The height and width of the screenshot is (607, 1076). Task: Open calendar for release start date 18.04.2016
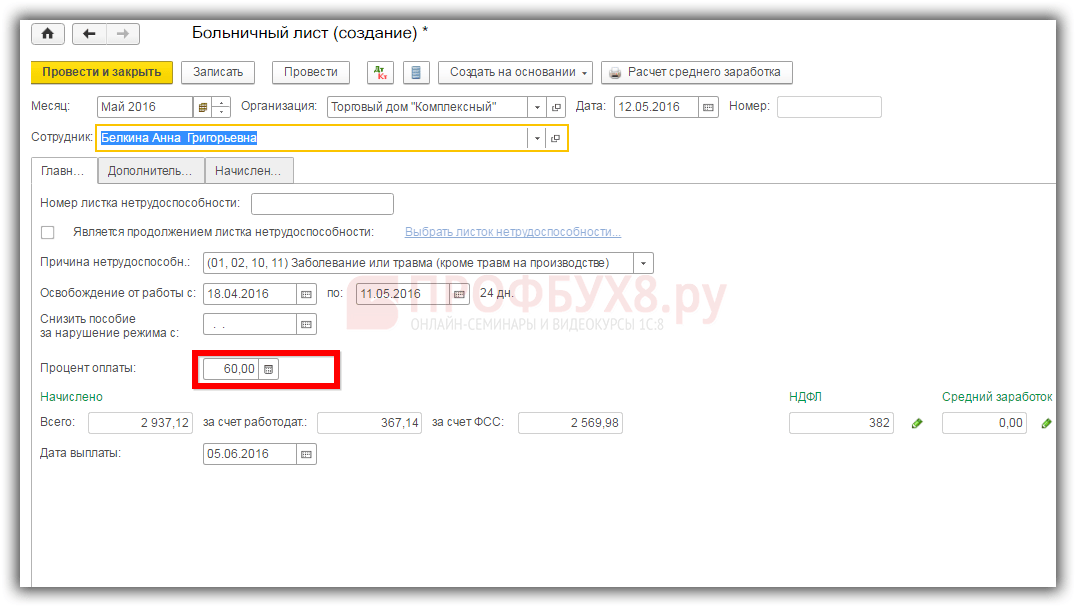(x=306, y=294)
